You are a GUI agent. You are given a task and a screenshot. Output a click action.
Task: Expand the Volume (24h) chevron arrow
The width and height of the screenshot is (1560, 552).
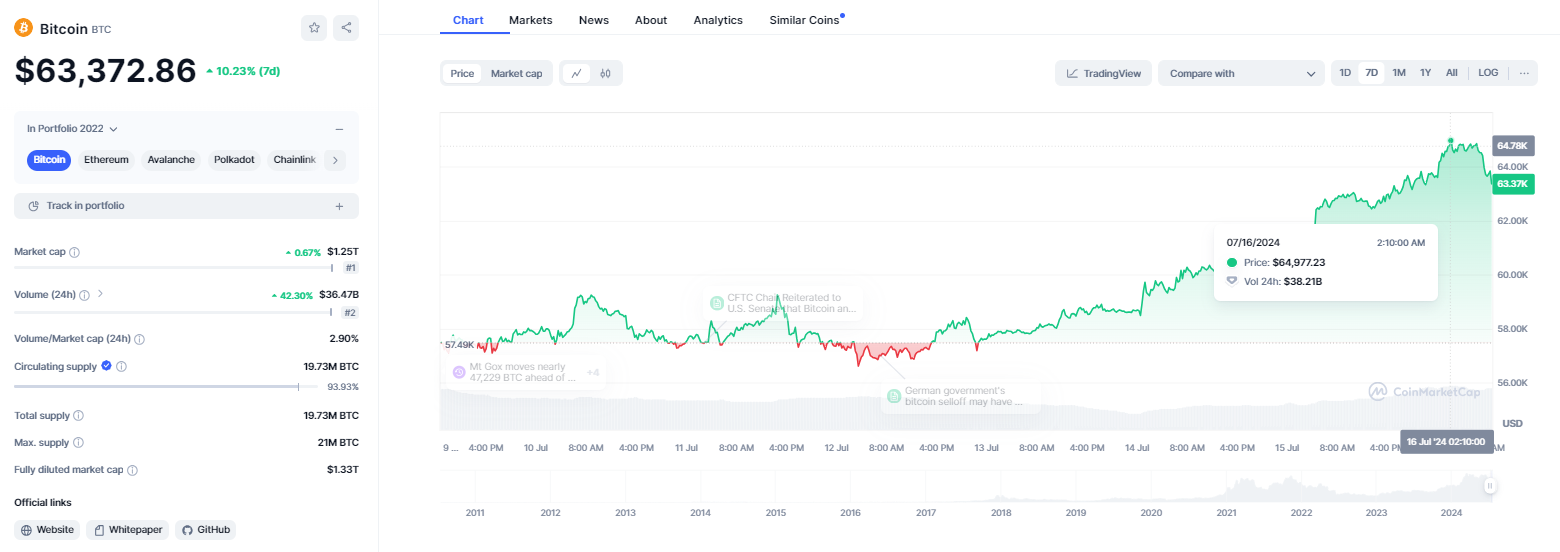100,295
